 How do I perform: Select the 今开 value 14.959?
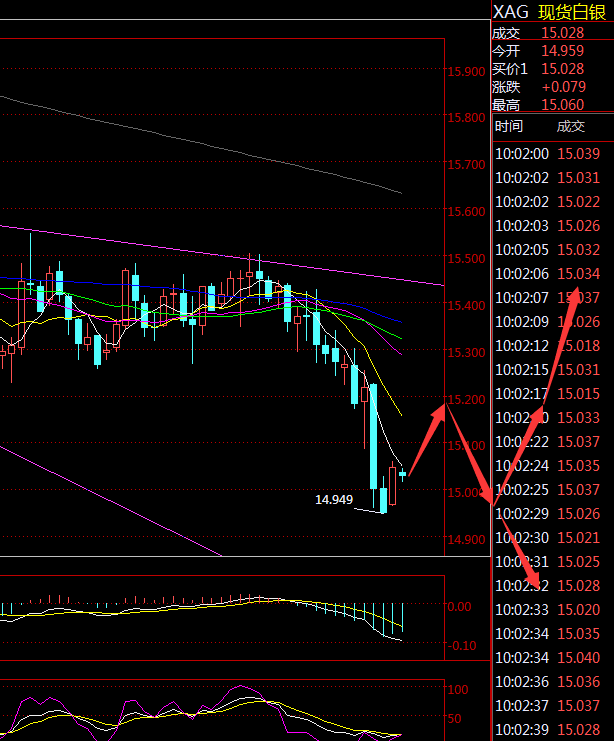coord(562,51)
